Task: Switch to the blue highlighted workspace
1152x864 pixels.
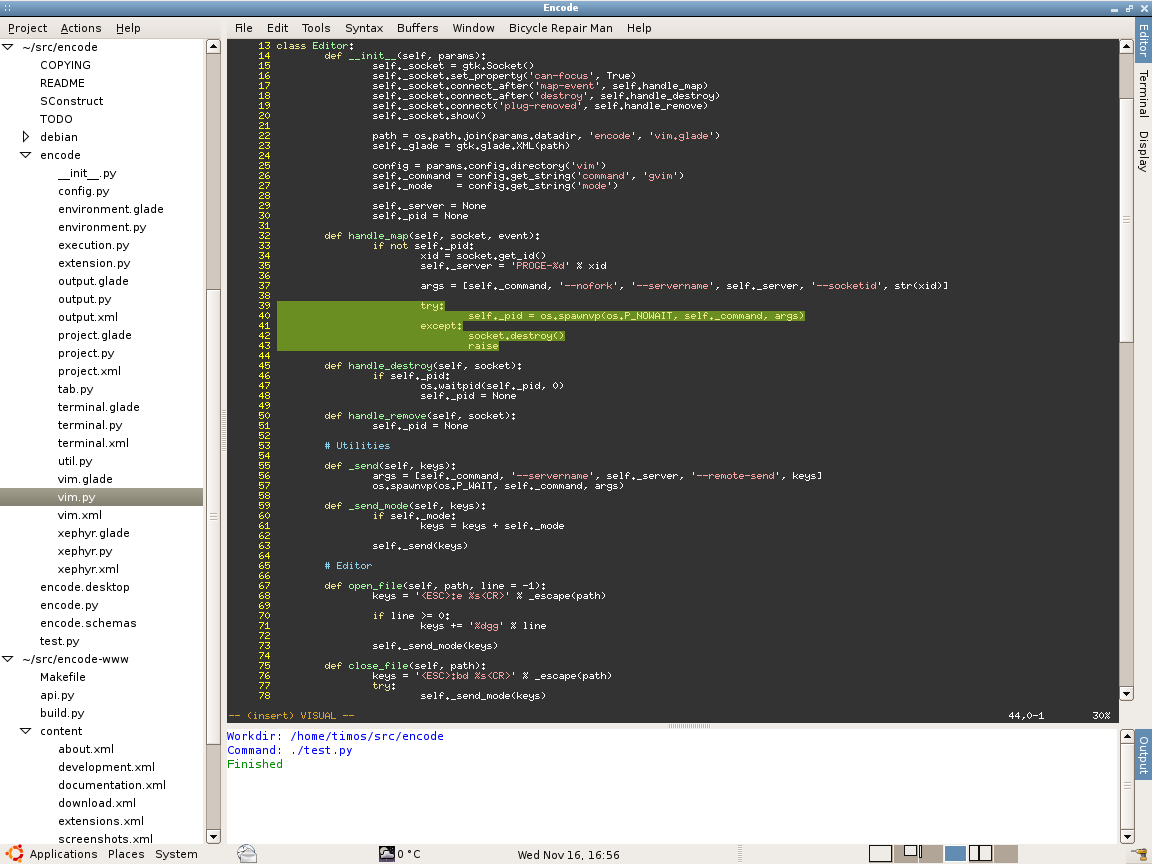Action: [955, 854]
